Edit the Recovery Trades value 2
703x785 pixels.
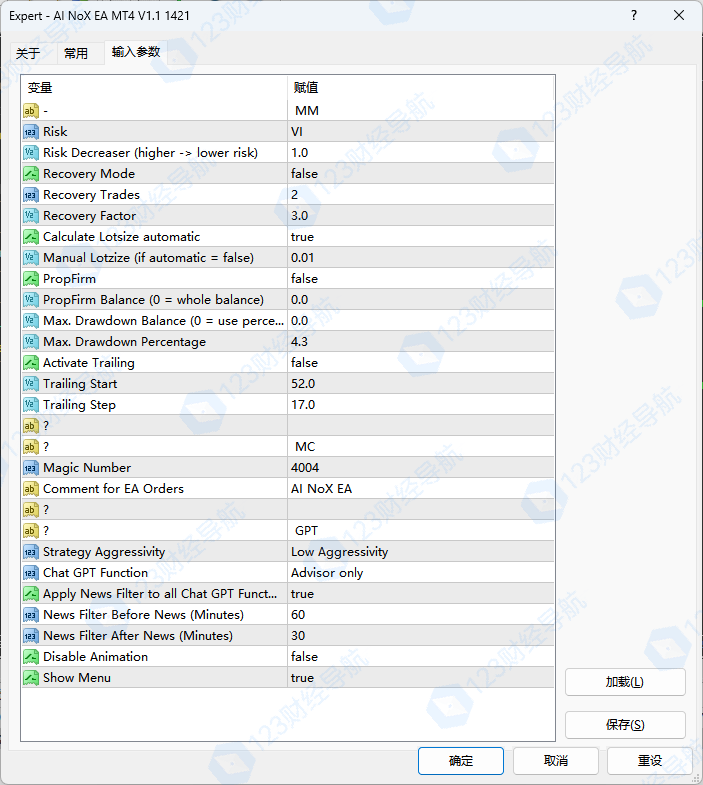421,195
